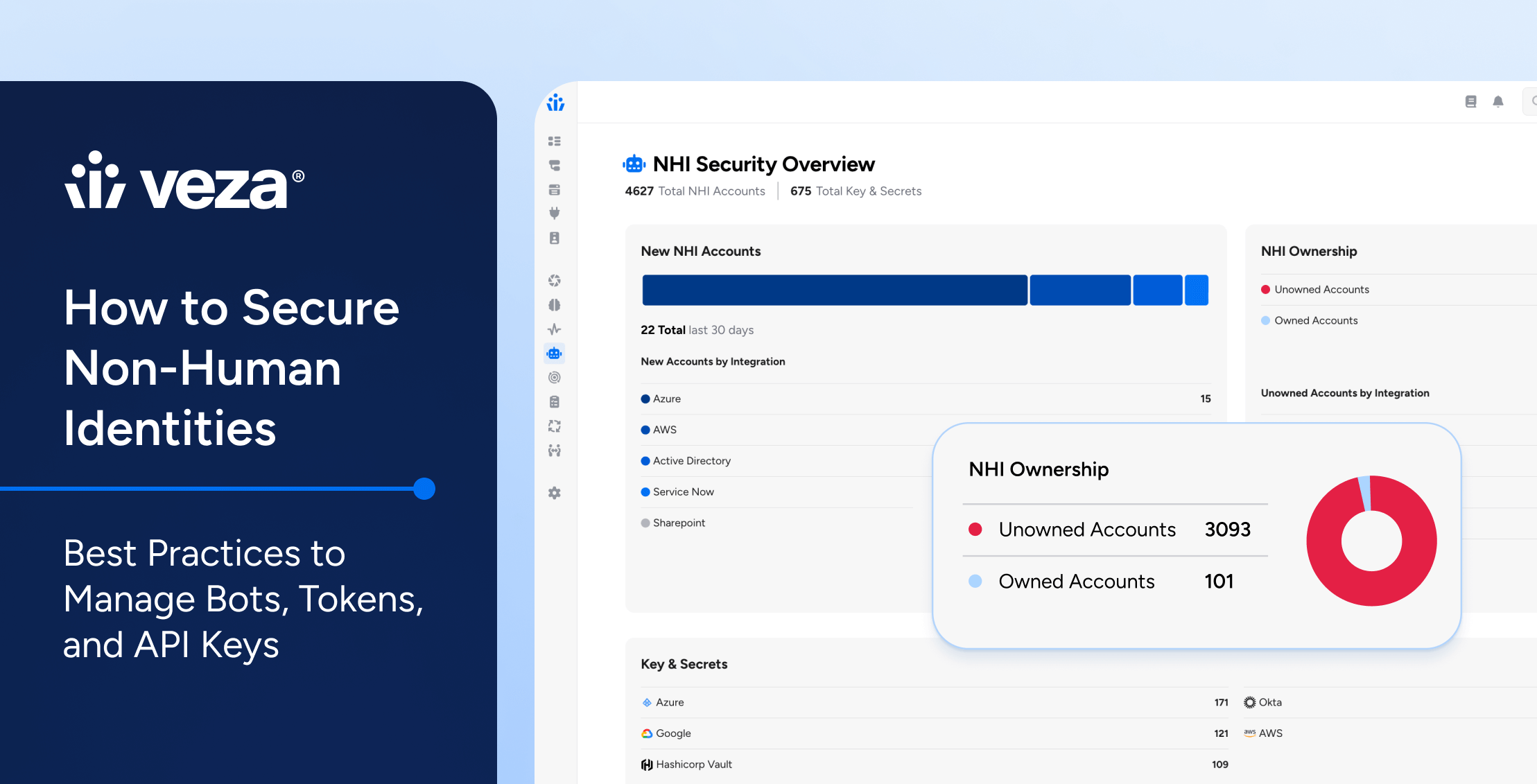This screenshot has height=784, width=1537.
Task: Click the Veza logo in the sidebar
Action: click(555, 103)
